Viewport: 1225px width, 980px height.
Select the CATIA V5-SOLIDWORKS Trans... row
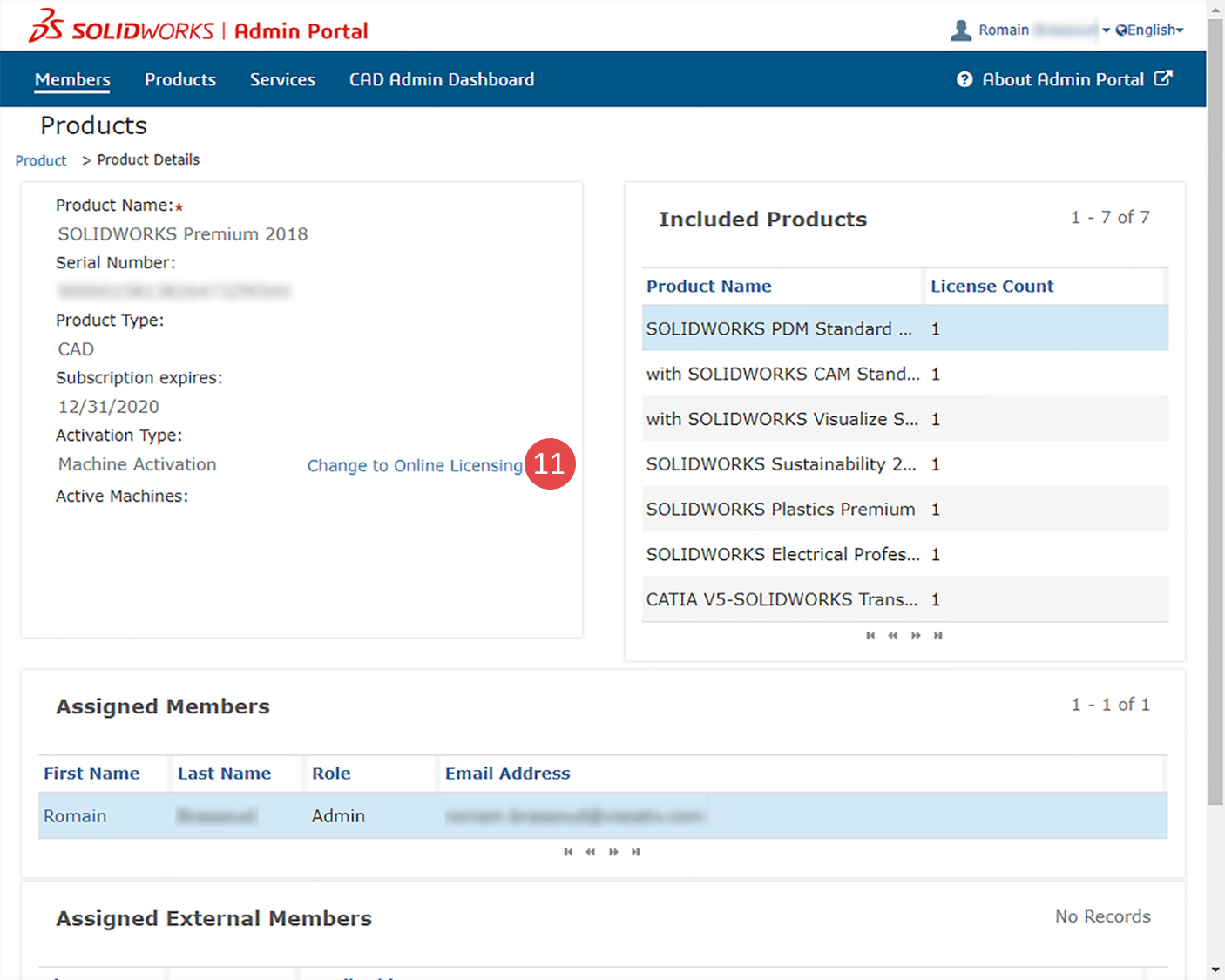click(x=905, y=599)
